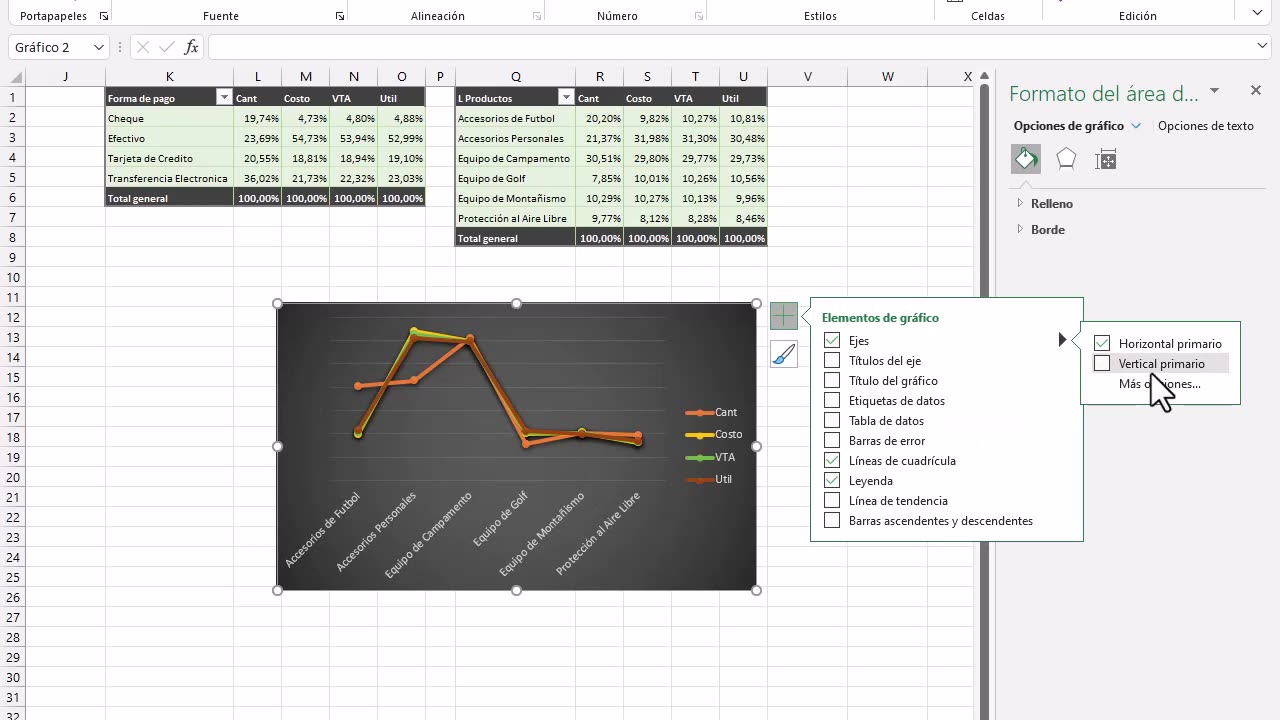Open L Productos filter dropdown
This screenshot has height=720, width=1280.
[566, 97]
